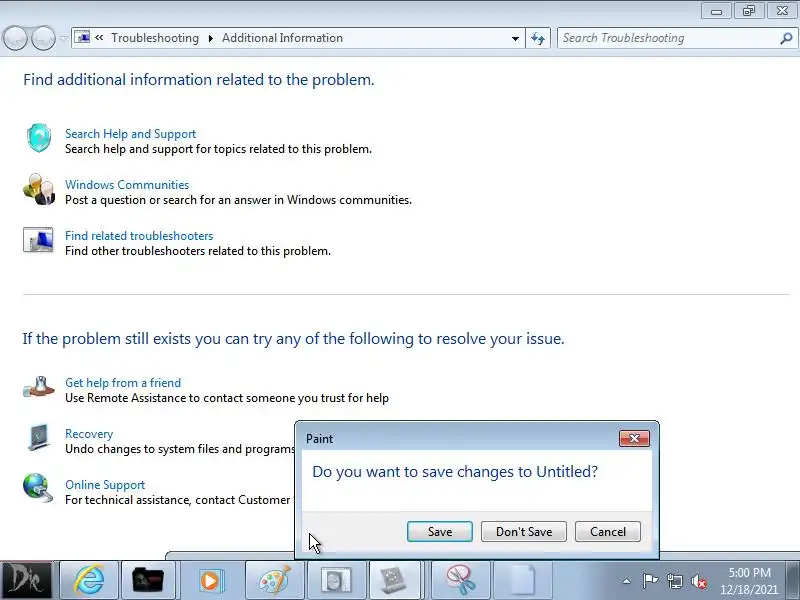This screenshot has width=800, height=600.
Task: Click the Additional Information breadcrumb
Action: click(x=282, y=38)
